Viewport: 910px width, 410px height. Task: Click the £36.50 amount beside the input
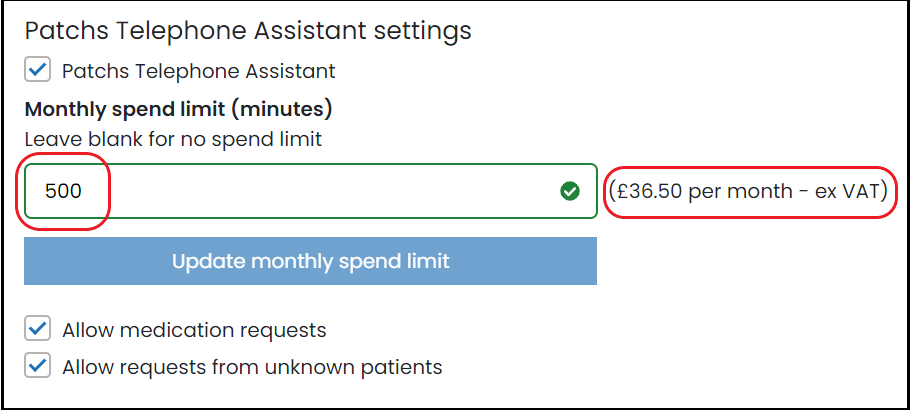pyautogui.click(x=649, y=191)
